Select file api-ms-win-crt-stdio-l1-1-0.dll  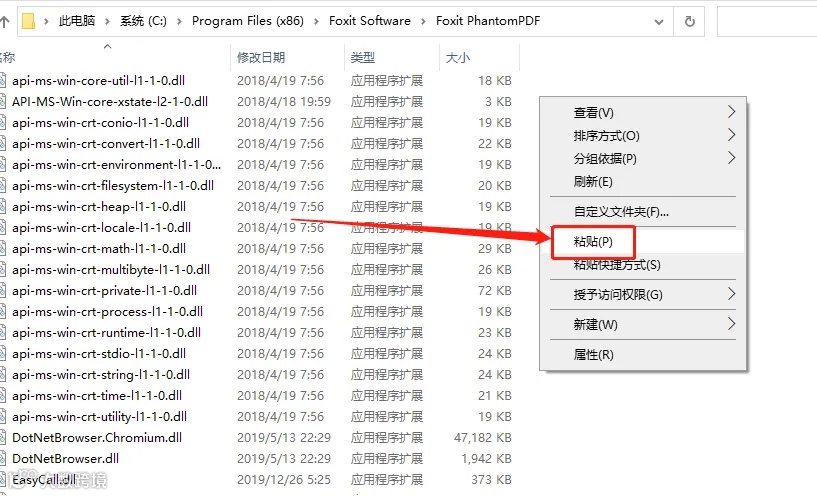click(x=99, y=354)
